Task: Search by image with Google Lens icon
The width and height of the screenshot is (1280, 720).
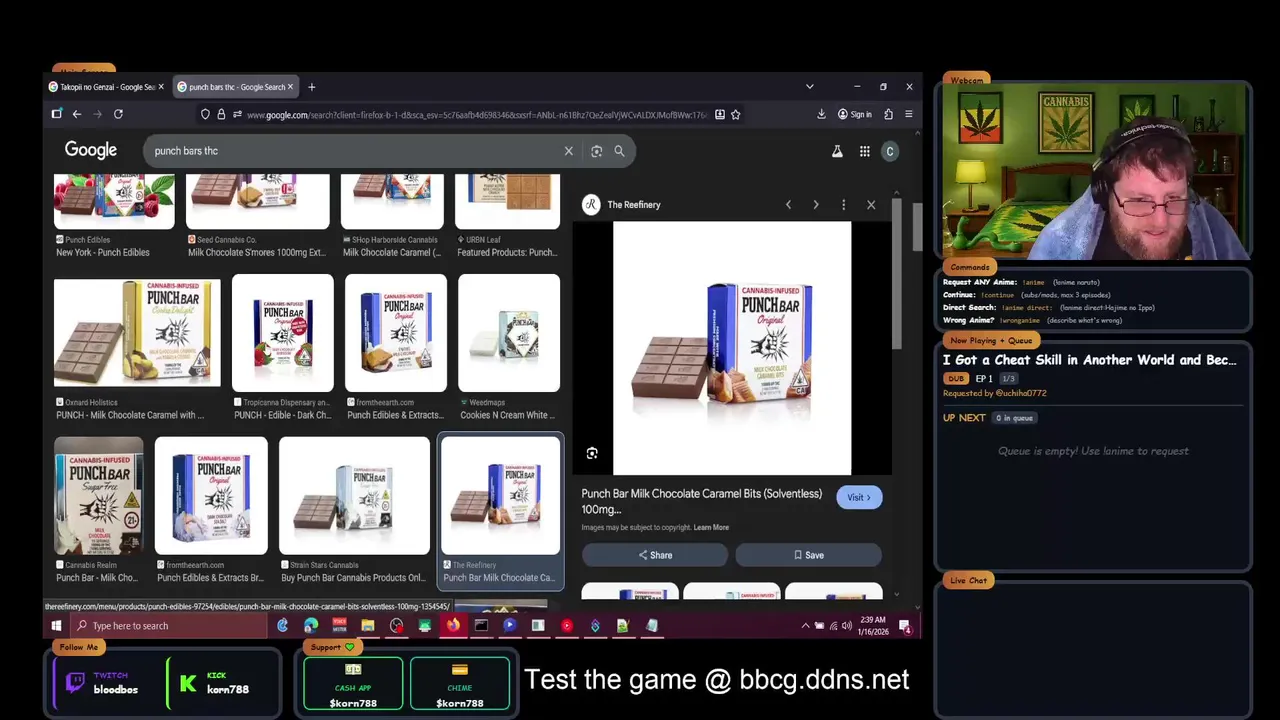Action: 596,151
